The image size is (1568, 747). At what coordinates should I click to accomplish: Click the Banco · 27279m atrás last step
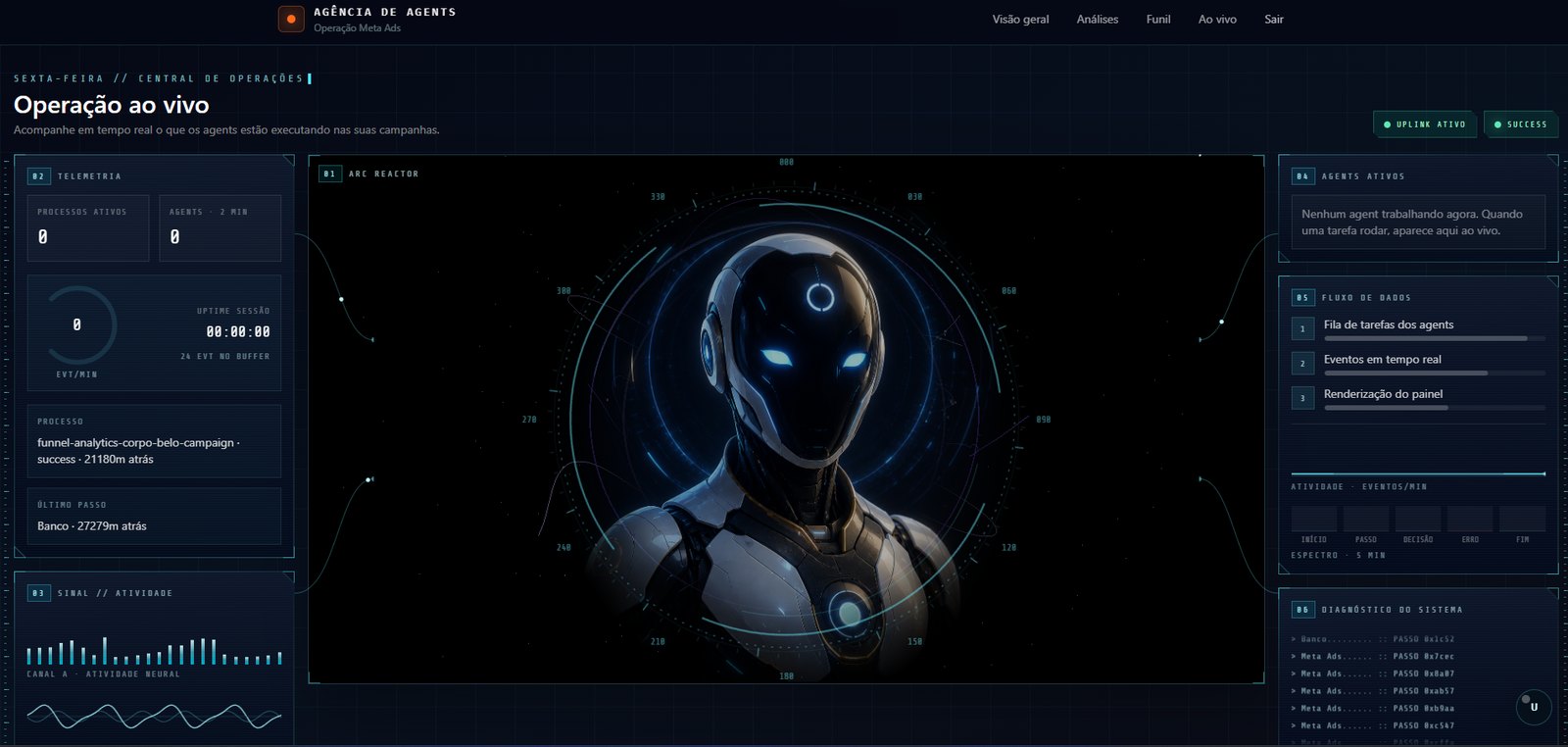coord(92,526)
